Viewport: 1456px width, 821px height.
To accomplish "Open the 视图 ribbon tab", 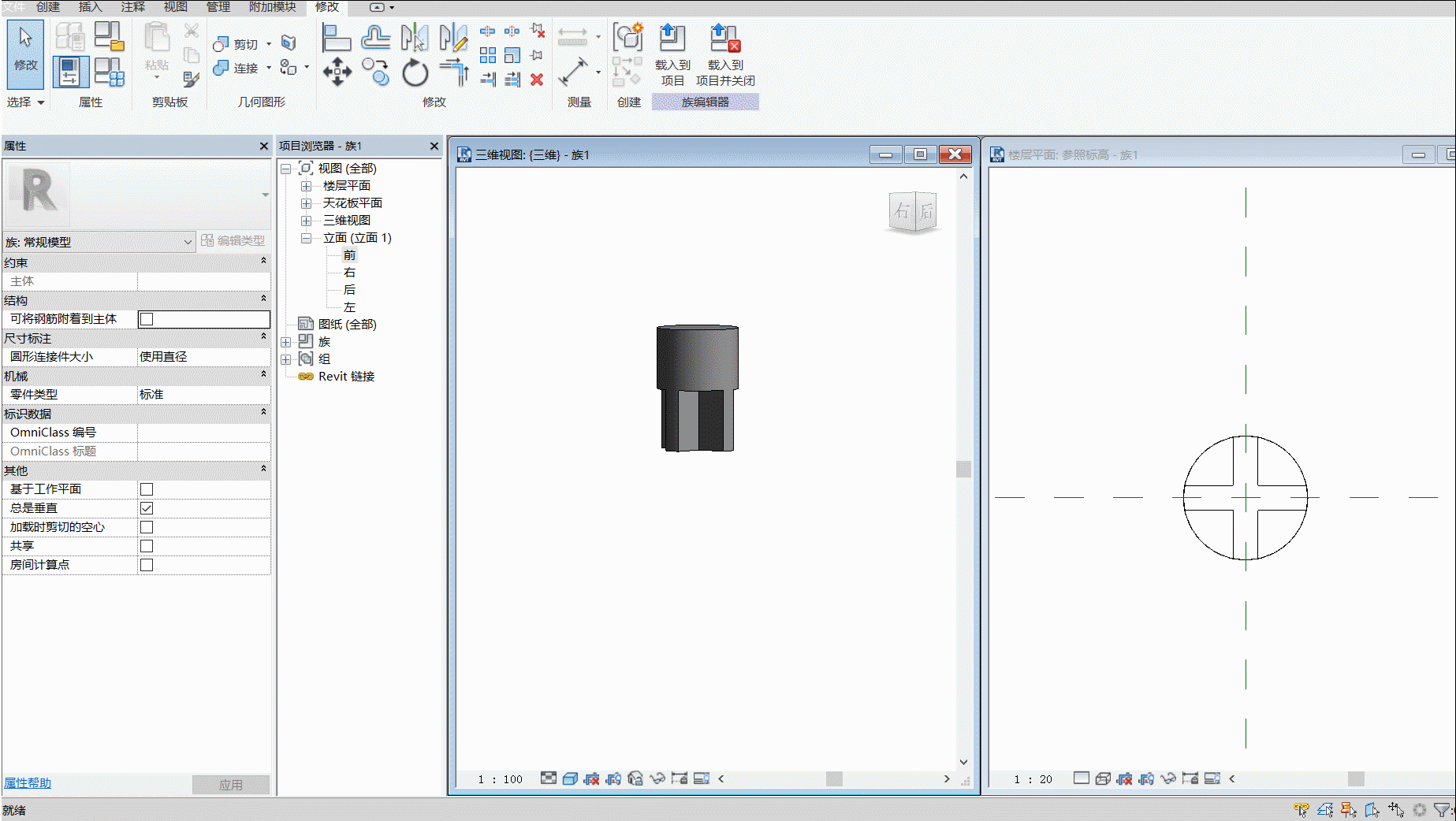I will click(x=175, y=7).
